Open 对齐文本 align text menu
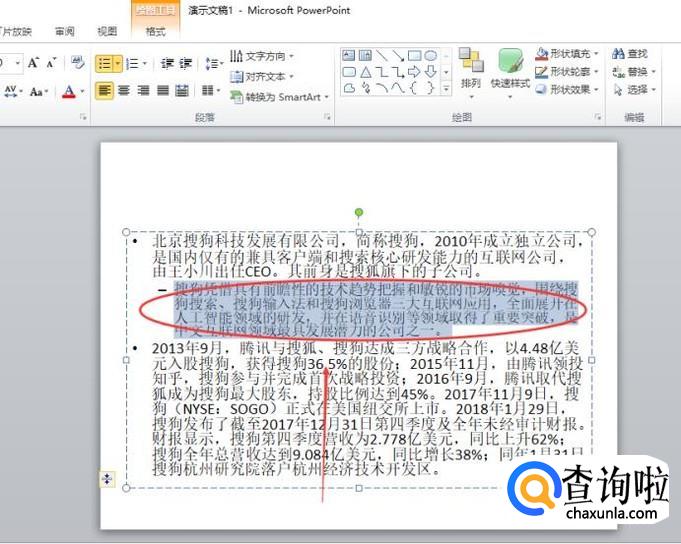 pos(261,76)
